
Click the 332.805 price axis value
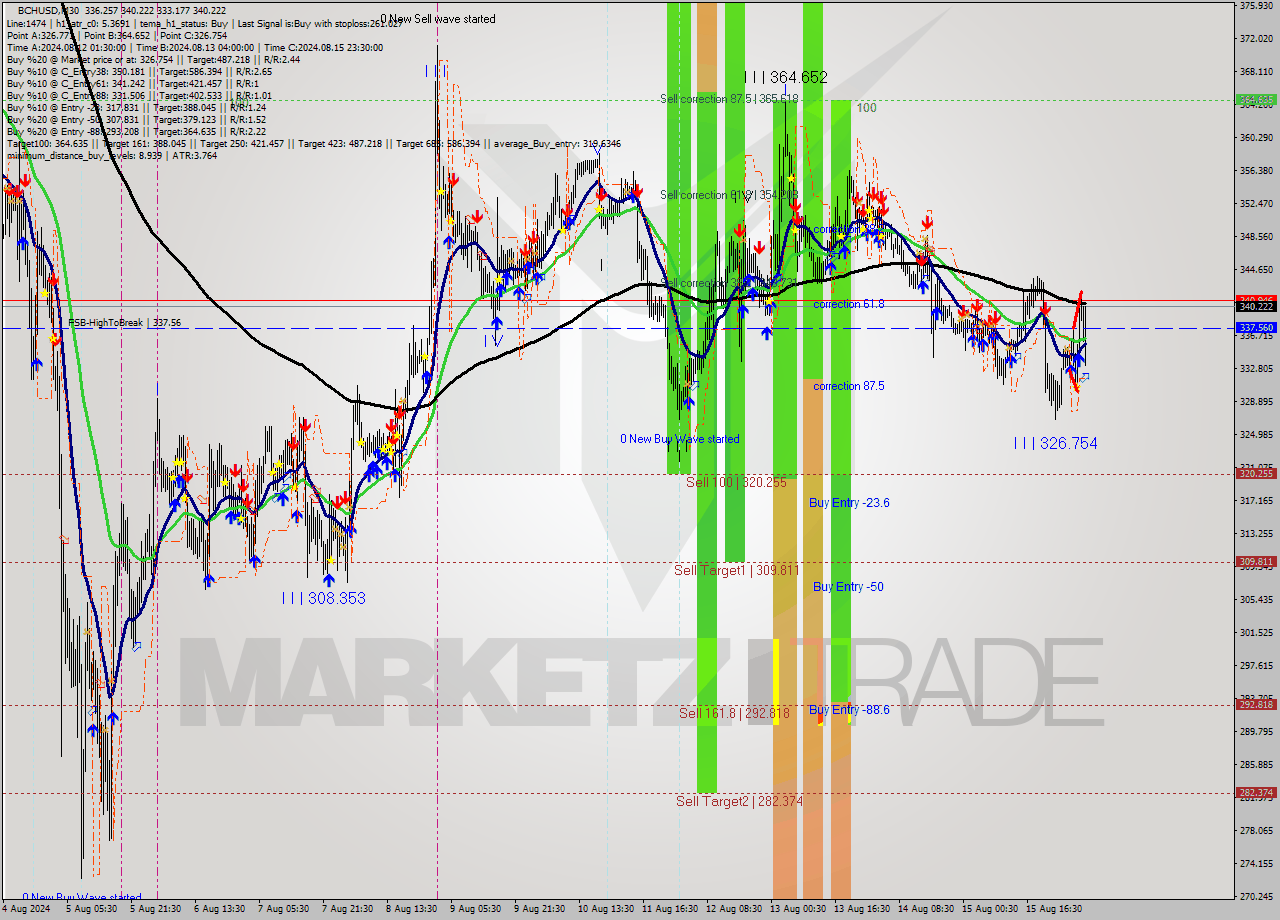tap(1257, 369)
